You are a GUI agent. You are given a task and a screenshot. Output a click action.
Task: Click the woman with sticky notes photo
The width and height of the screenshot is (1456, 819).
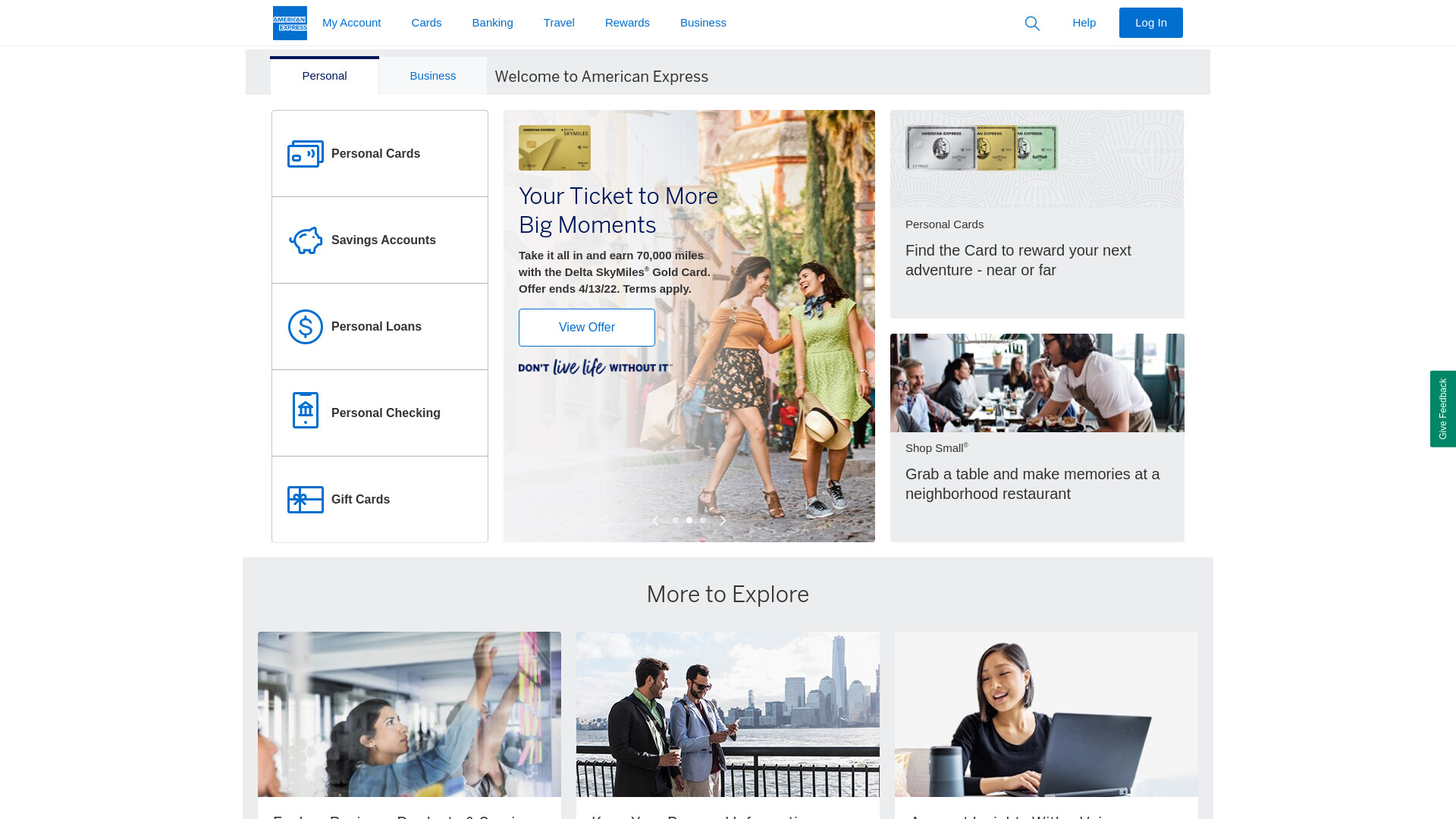[x=409, y=714]
